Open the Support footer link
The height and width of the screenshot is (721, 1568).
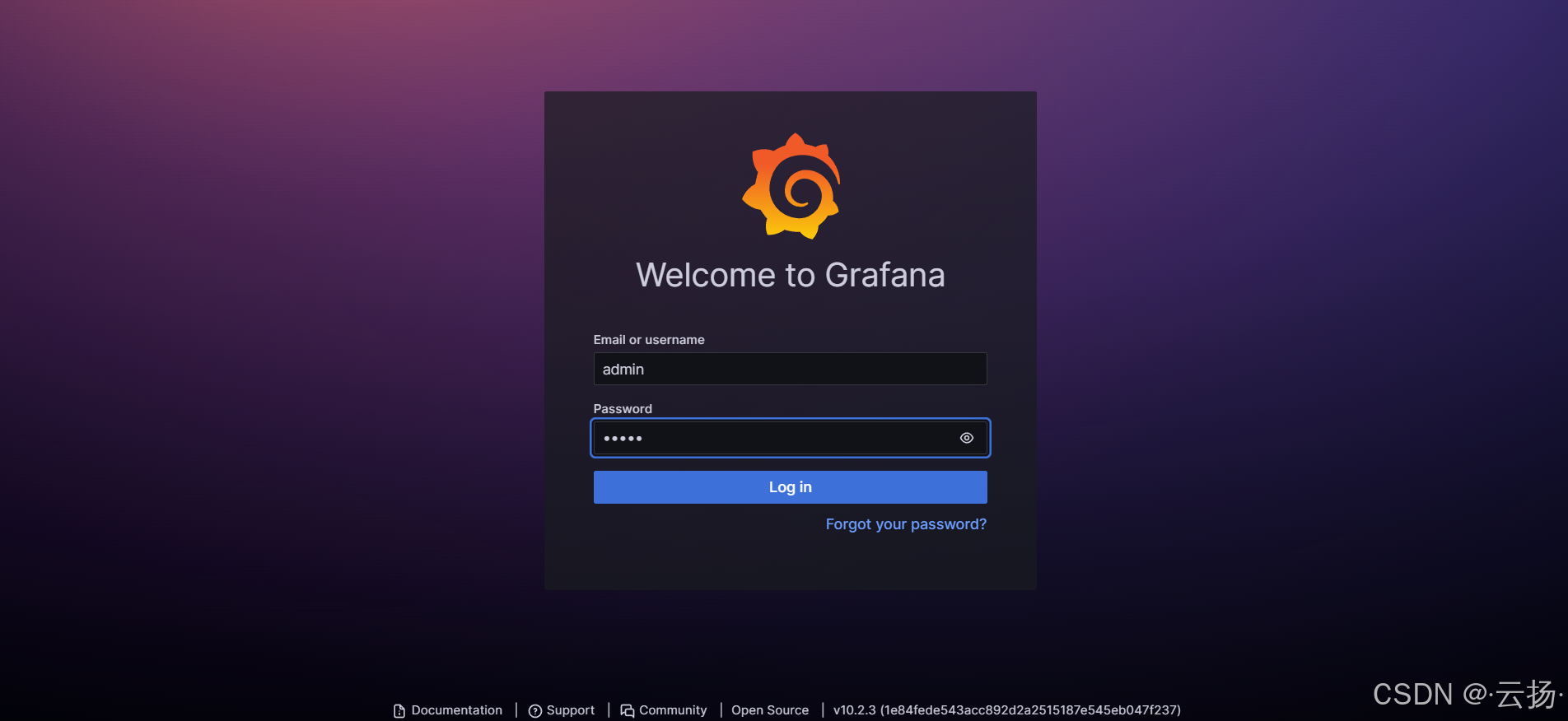click(x=562, y=710)
